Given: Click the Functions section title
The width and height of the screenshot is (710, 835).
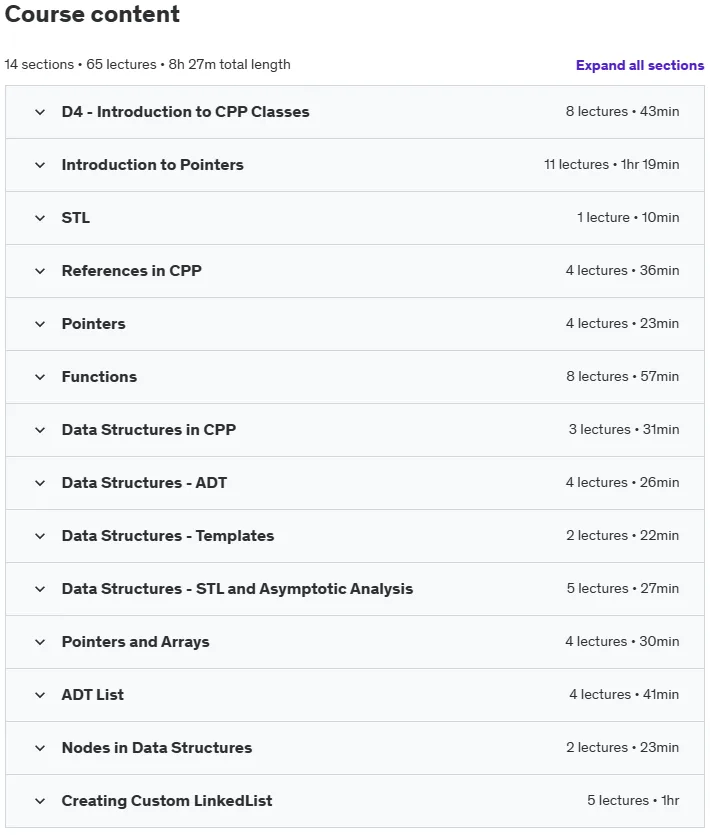Looking at the screenshot, I should 99,377.
